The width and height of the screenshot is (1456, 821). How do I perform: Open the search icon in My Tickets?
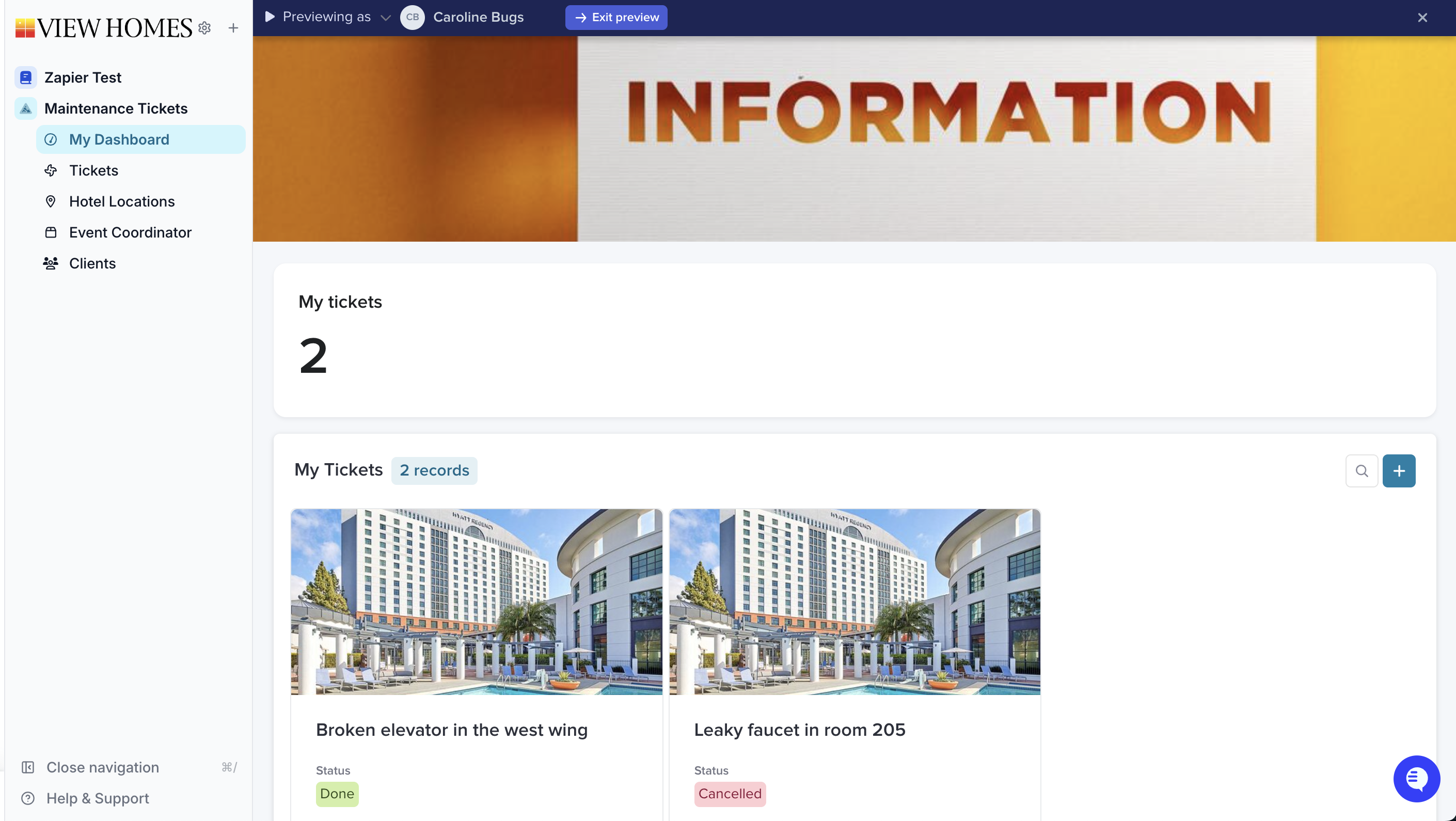coord(1361,470)
